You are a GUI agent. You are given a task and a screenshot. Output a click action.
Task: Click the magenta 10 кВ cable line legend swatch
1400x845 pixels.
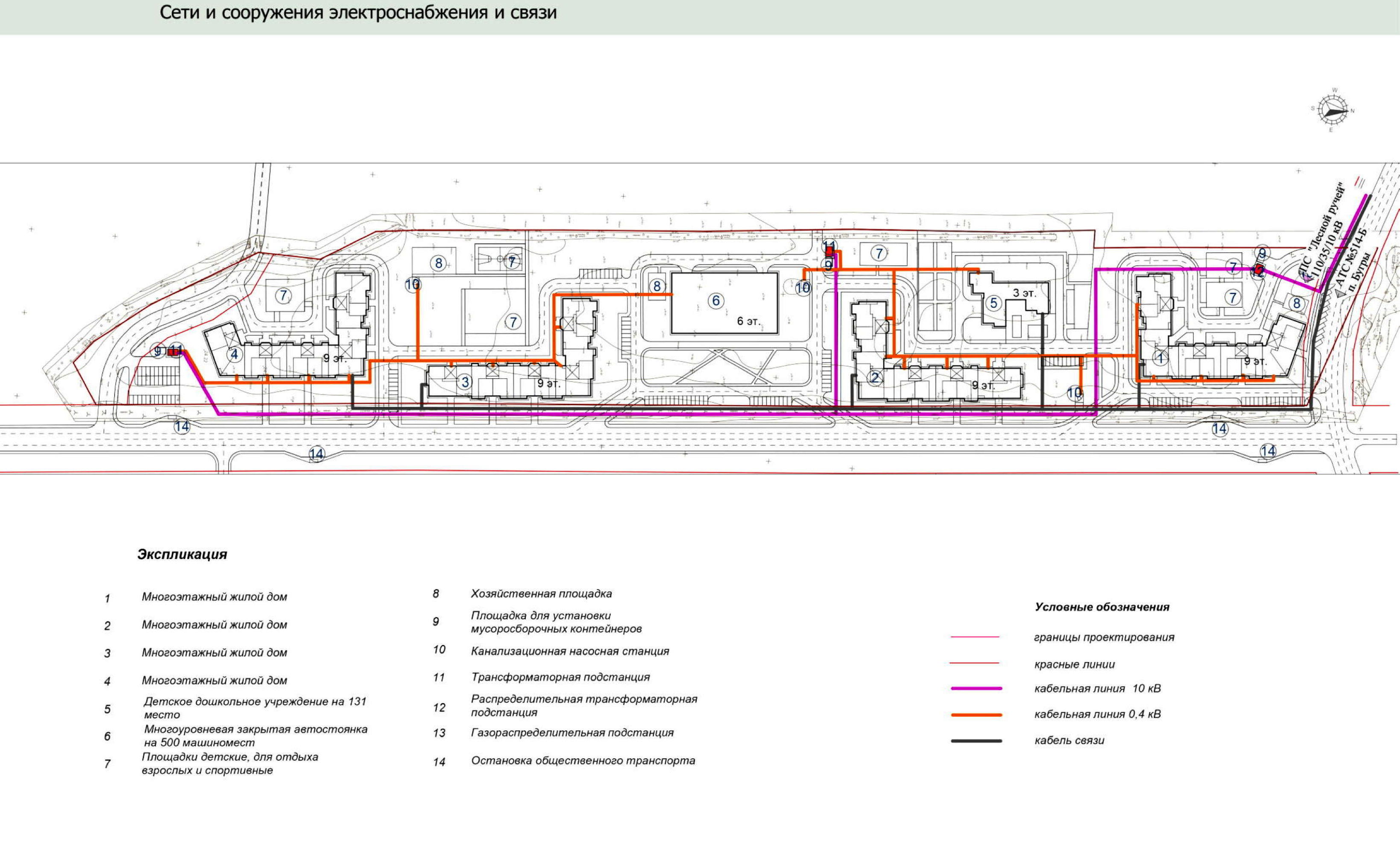(976, 688)
